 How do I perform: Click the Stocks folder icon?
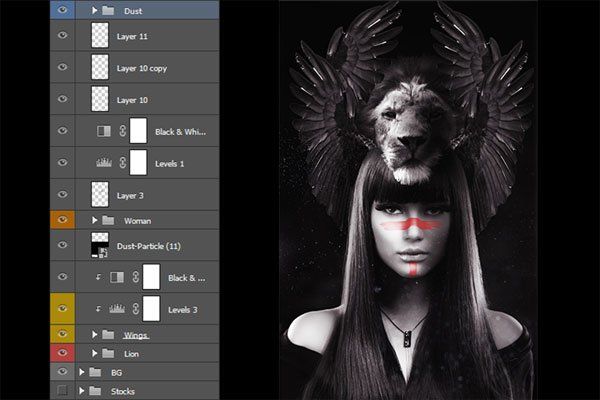95,391
